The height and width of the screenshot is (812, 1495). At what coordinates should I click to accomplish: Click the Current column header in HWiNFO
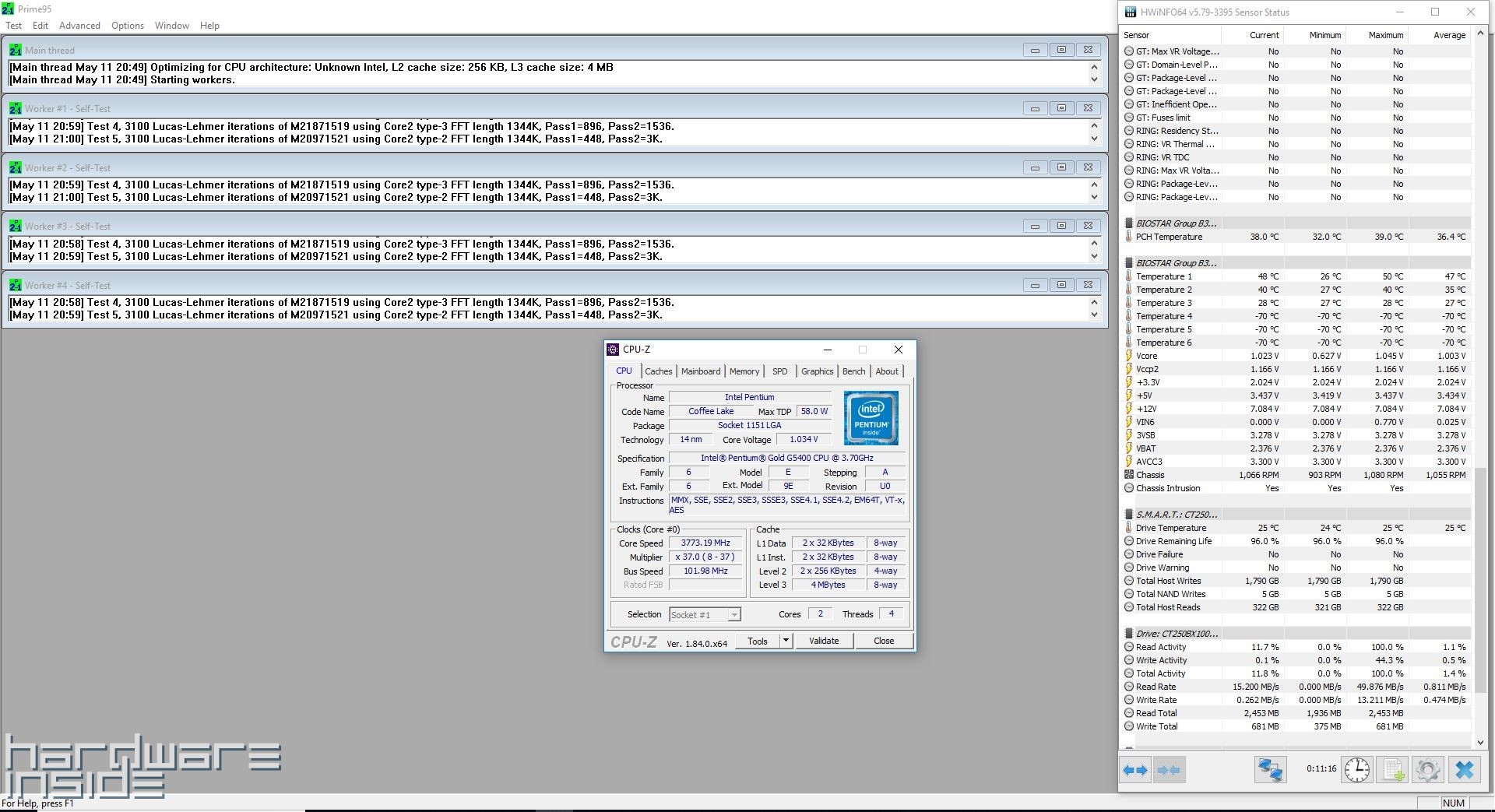1252,35
